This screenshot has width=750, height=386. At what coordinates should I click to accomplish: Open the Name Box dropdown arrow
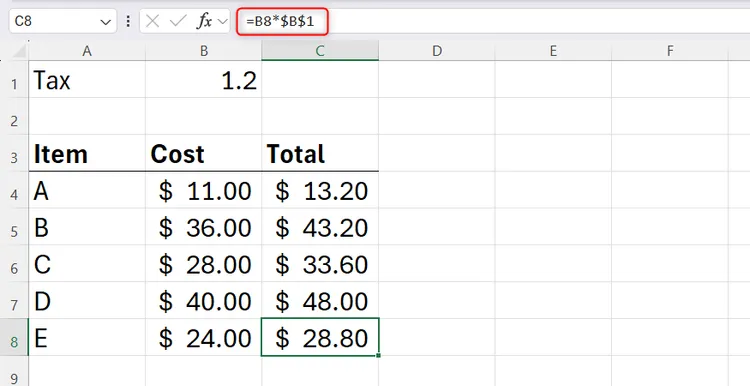pos(106,22)
